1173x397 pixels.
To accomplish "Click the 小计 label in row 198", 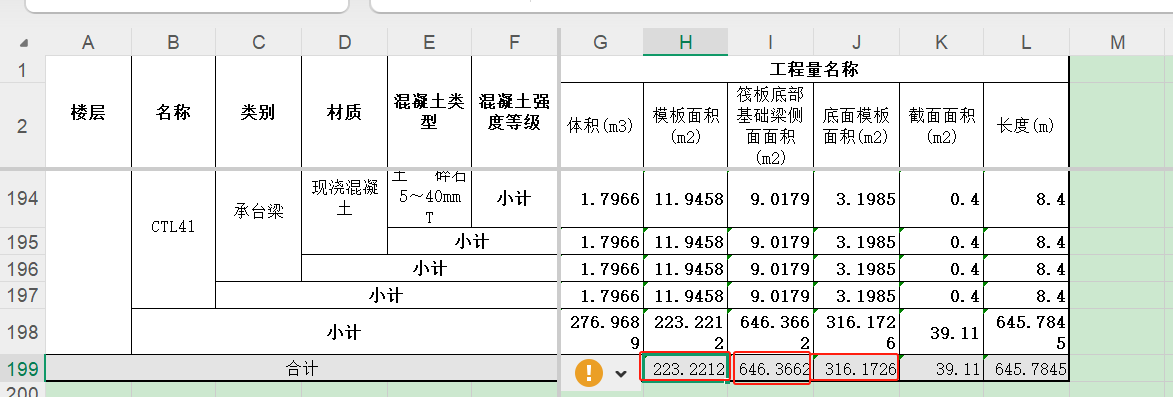I will coord(345,331).
